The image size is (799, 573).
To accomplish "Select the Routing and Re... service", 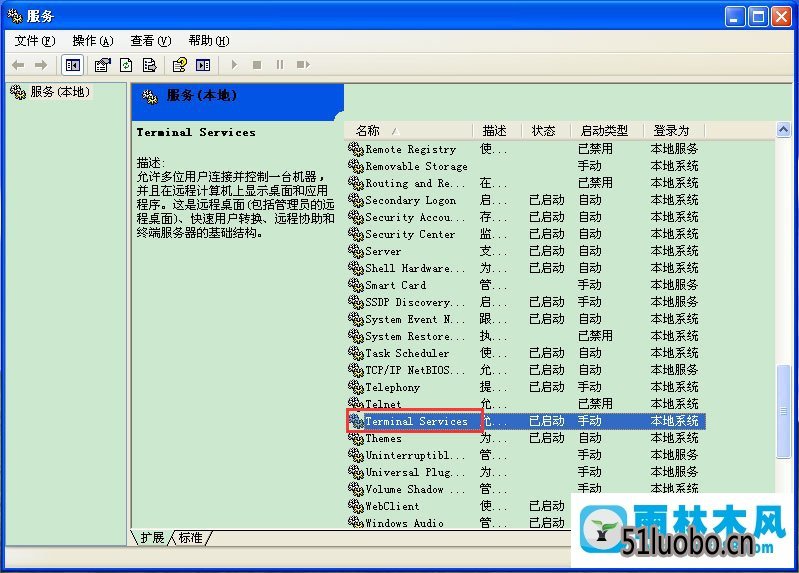I will (414, 184).
